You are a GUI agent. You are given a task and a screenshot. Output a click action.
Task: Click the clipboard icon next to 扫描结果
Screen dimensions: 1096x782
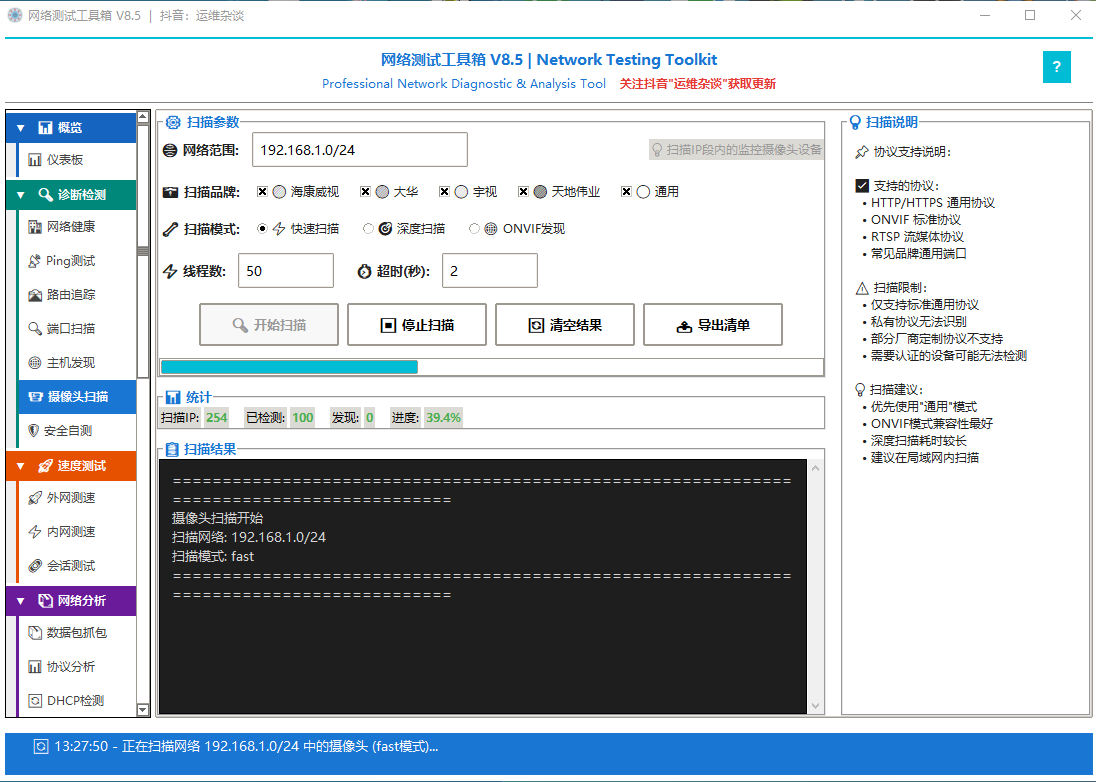[x=172, y=449]
